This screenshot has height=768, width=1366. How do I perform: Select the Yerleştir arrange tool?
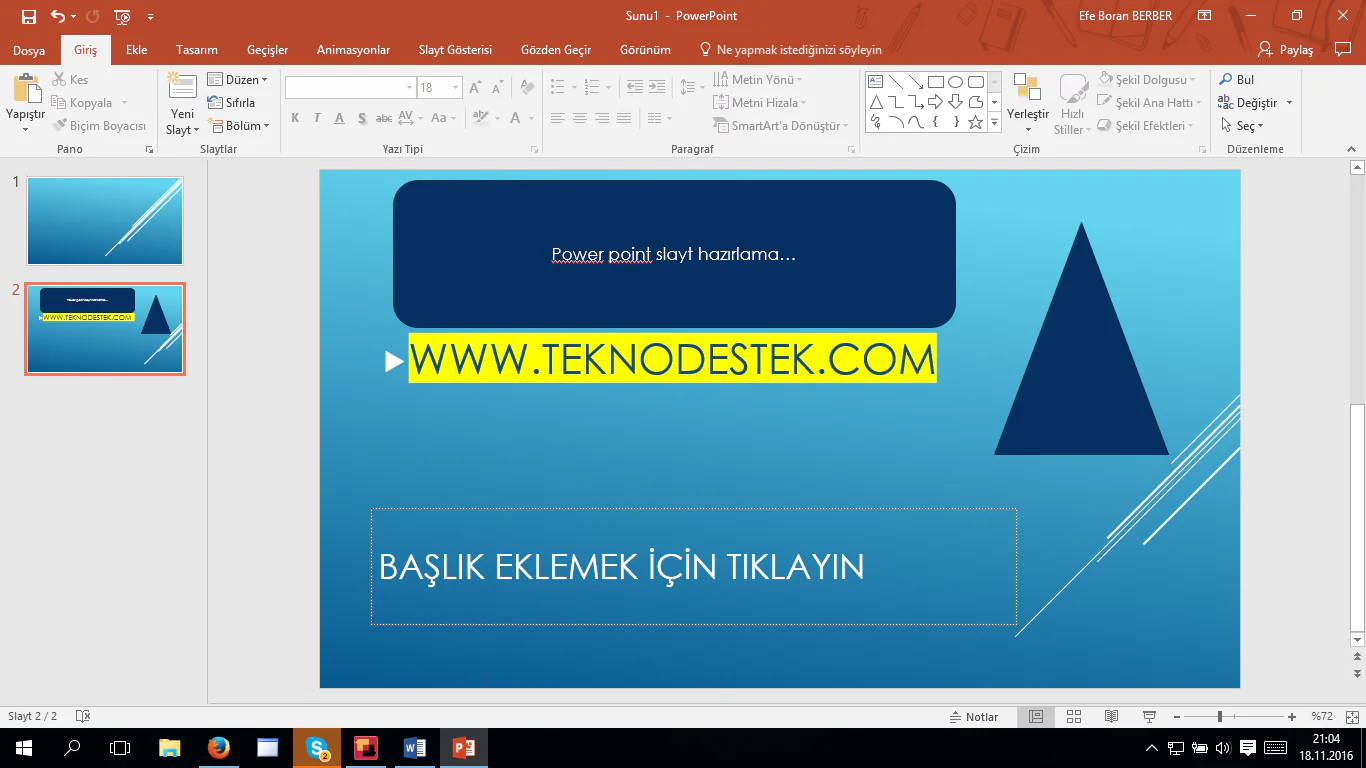1028,90
